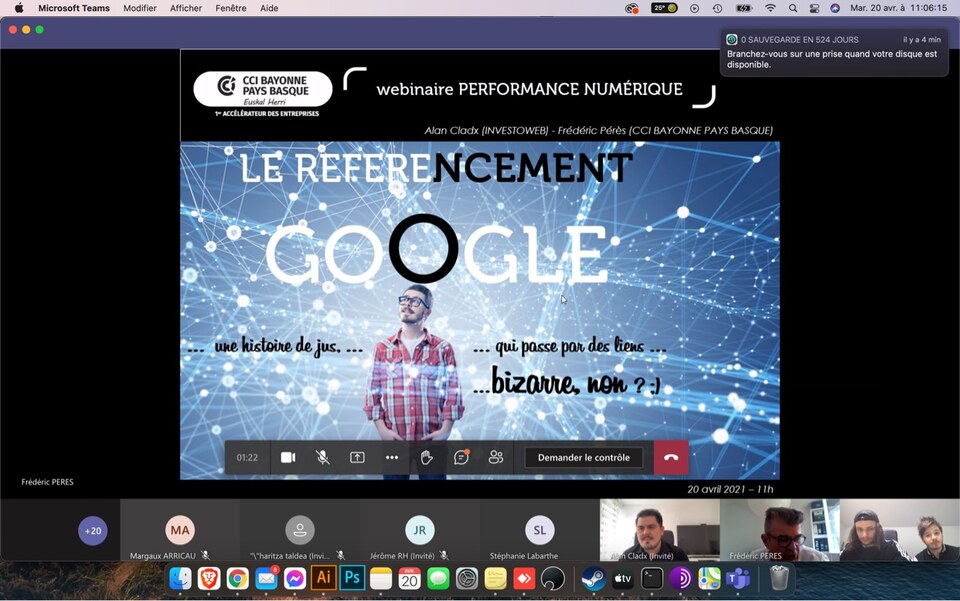Open Notes app in the Dock
The image size is (960, 601).
(x=381, y=578)
